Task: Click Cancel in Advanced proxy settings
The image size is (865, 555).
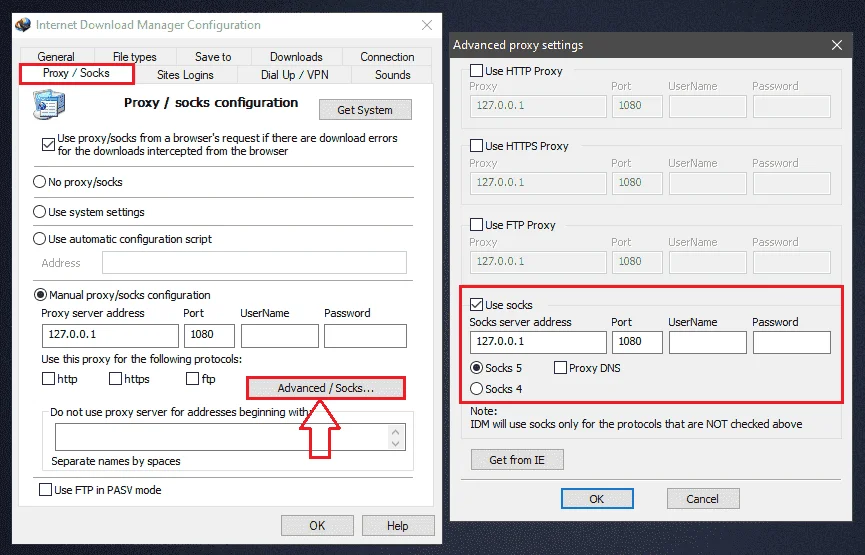Action: (703, 499)
